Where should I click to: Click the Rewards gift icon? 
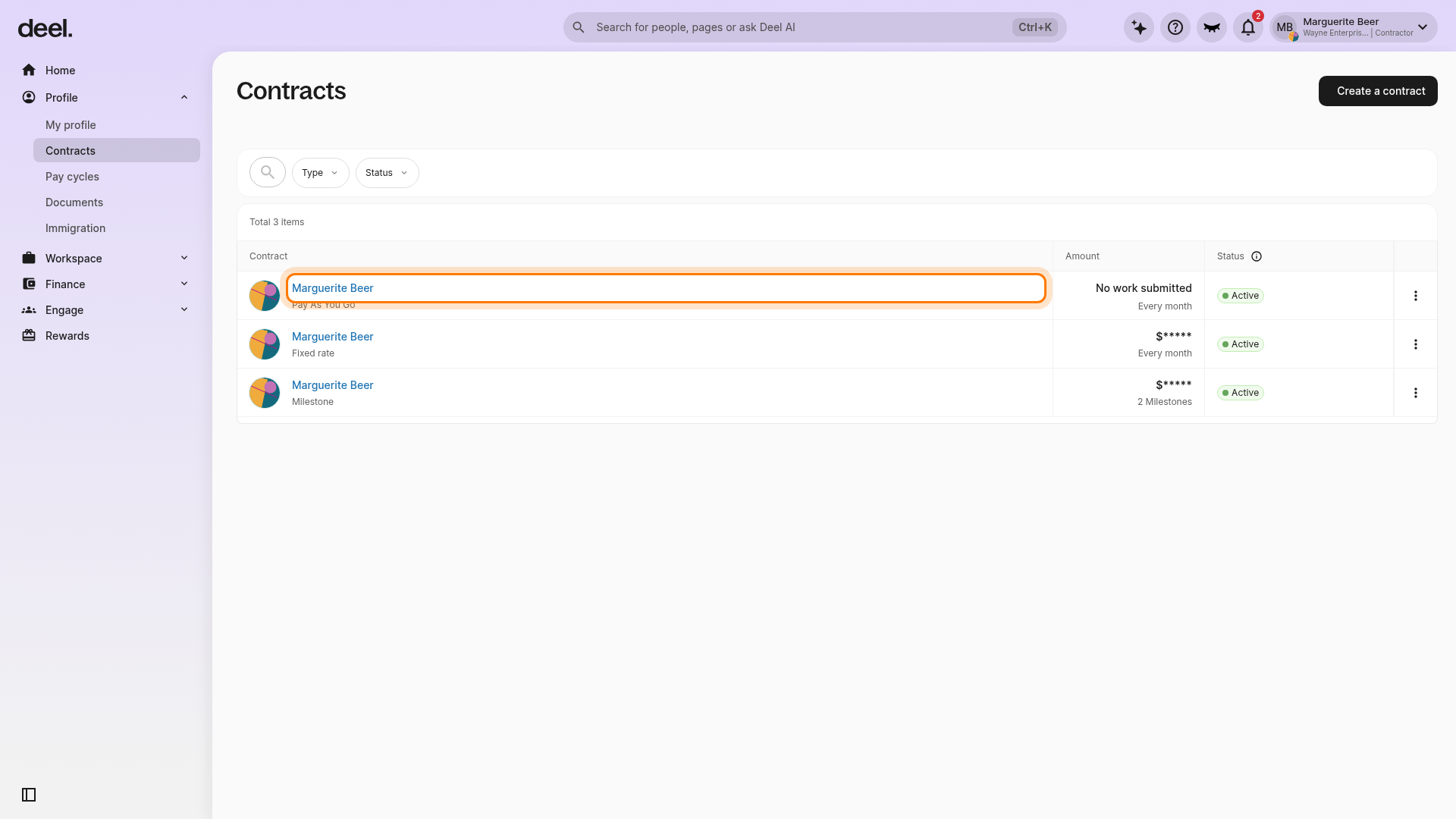click(x=29, y=335)
